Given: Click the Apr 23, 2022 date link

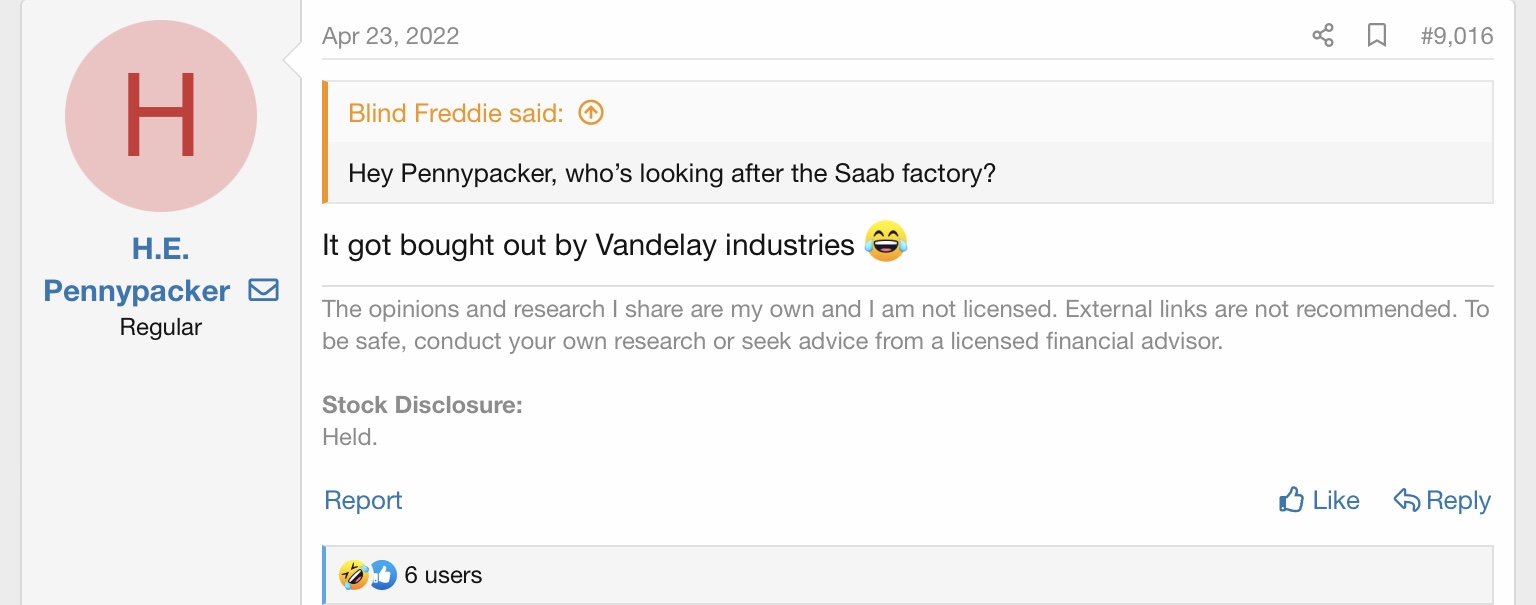Looking at the screenshot, I should (x=390, y=36).
